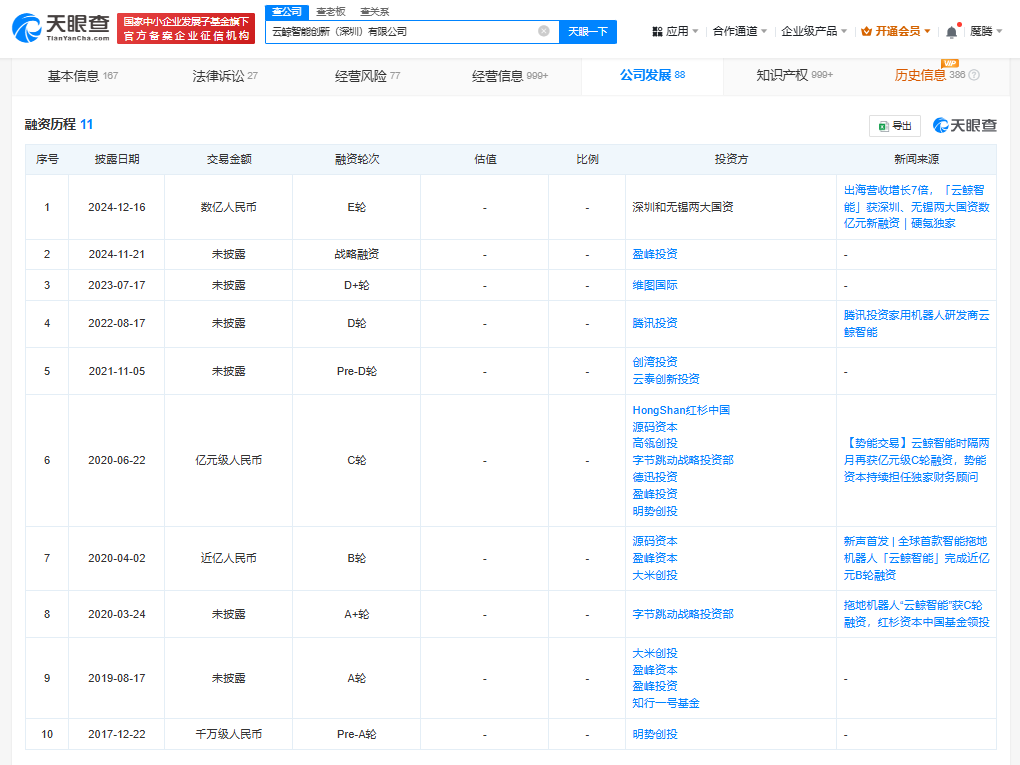Expand the 合作通道 dropdown

click(x=740, y=31)
